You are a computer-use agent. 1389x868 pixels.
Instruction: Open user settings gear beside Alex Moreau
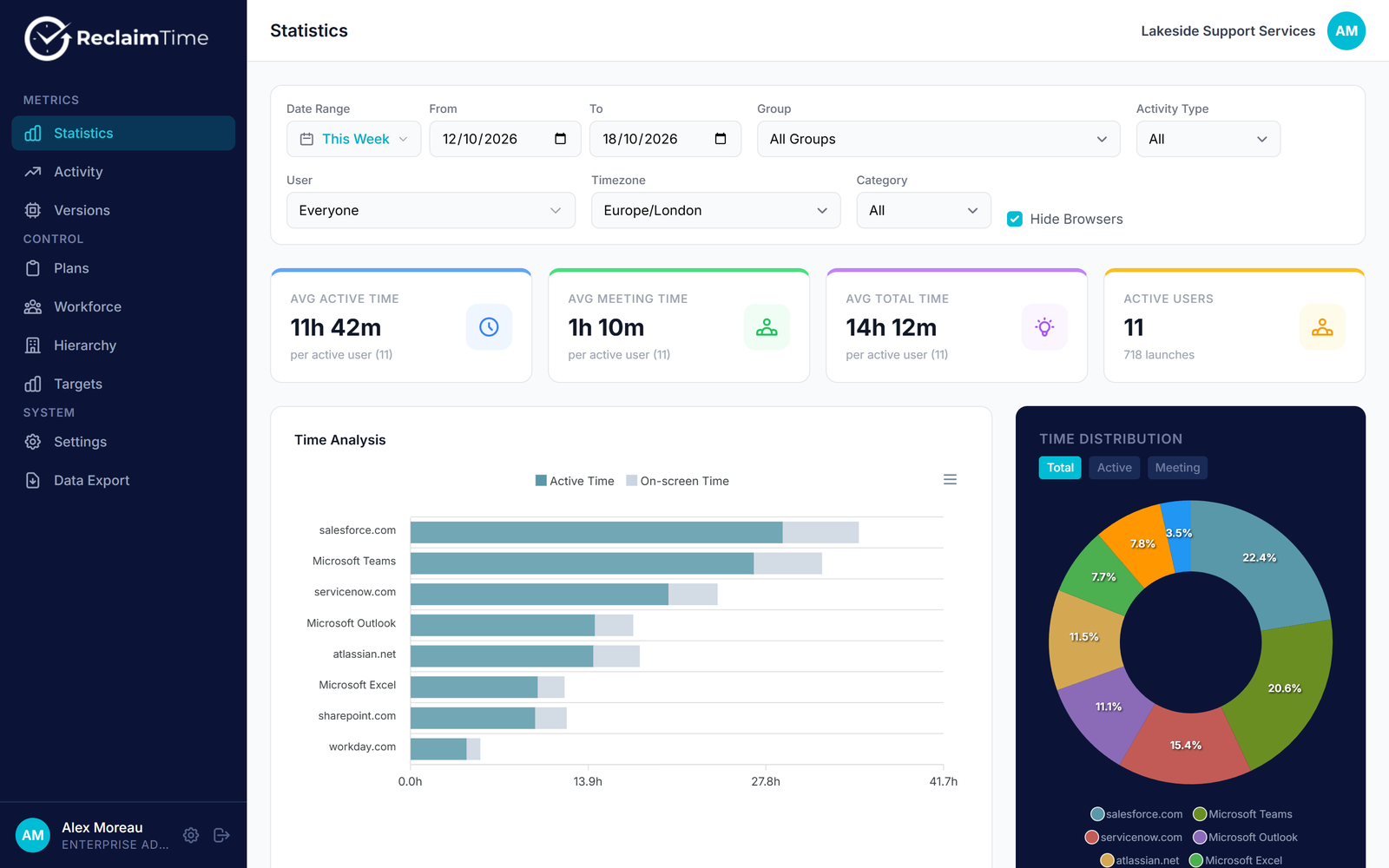coord(191,835)
